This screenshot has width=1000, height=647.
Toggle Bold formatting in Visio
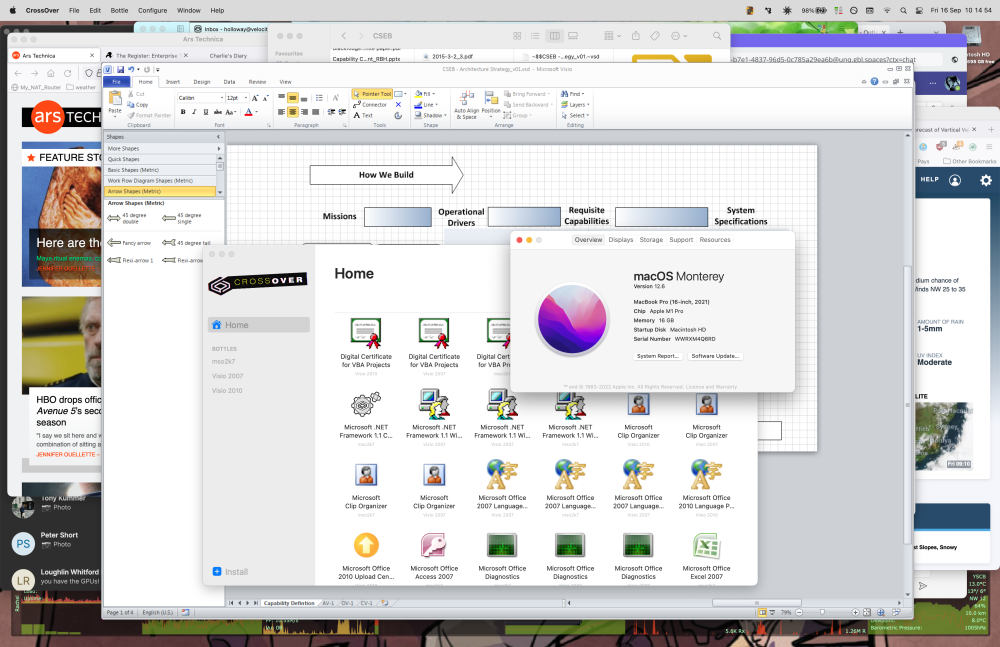point(183,112)
